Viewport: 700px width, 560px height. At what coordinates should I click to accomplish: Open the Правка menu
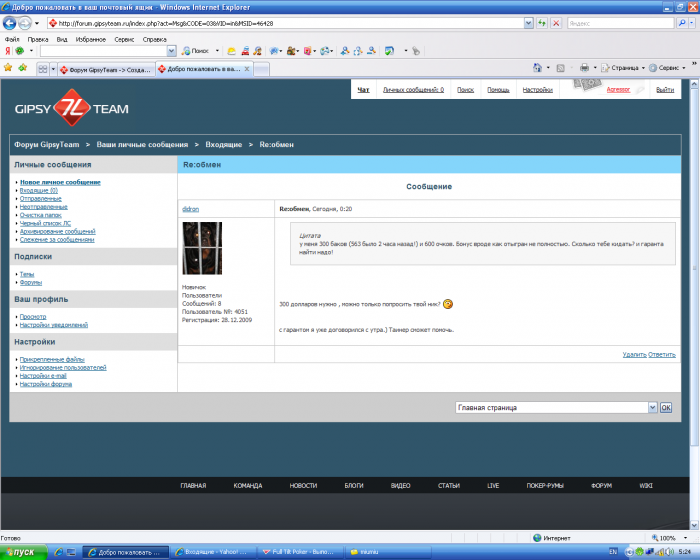click(x=38, y=39)
